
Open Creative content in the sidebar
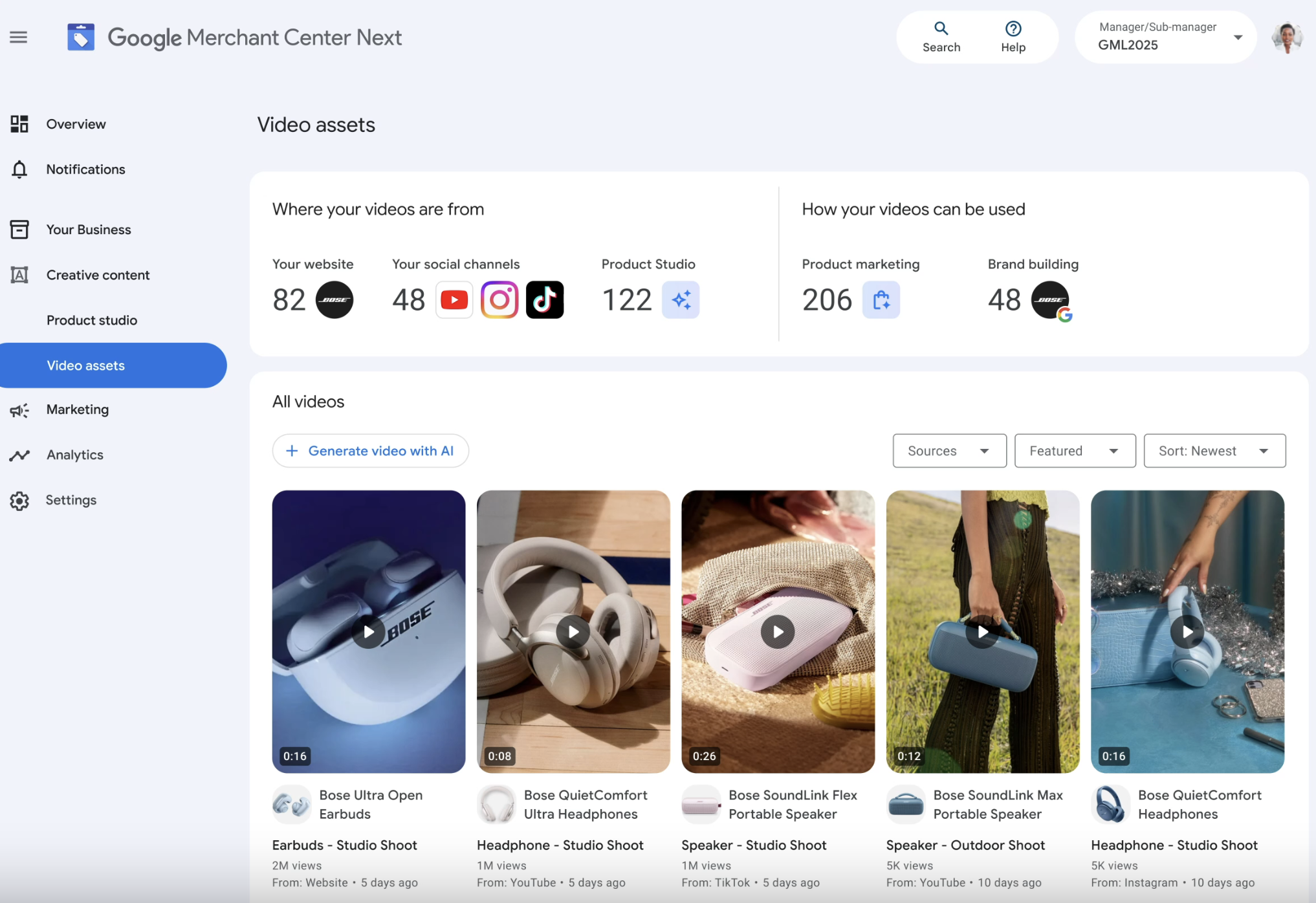[98, 275]
